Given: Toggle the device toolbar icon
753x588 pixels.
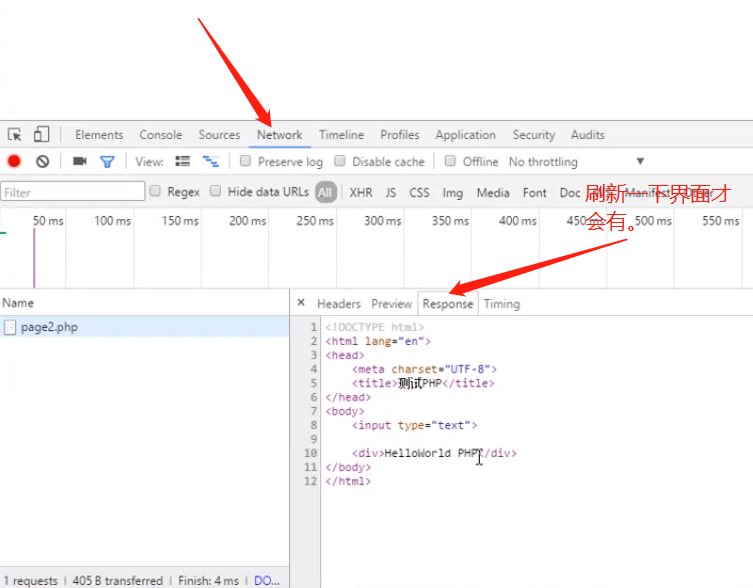Looking at the screenshot, I should tap(41, 134).
